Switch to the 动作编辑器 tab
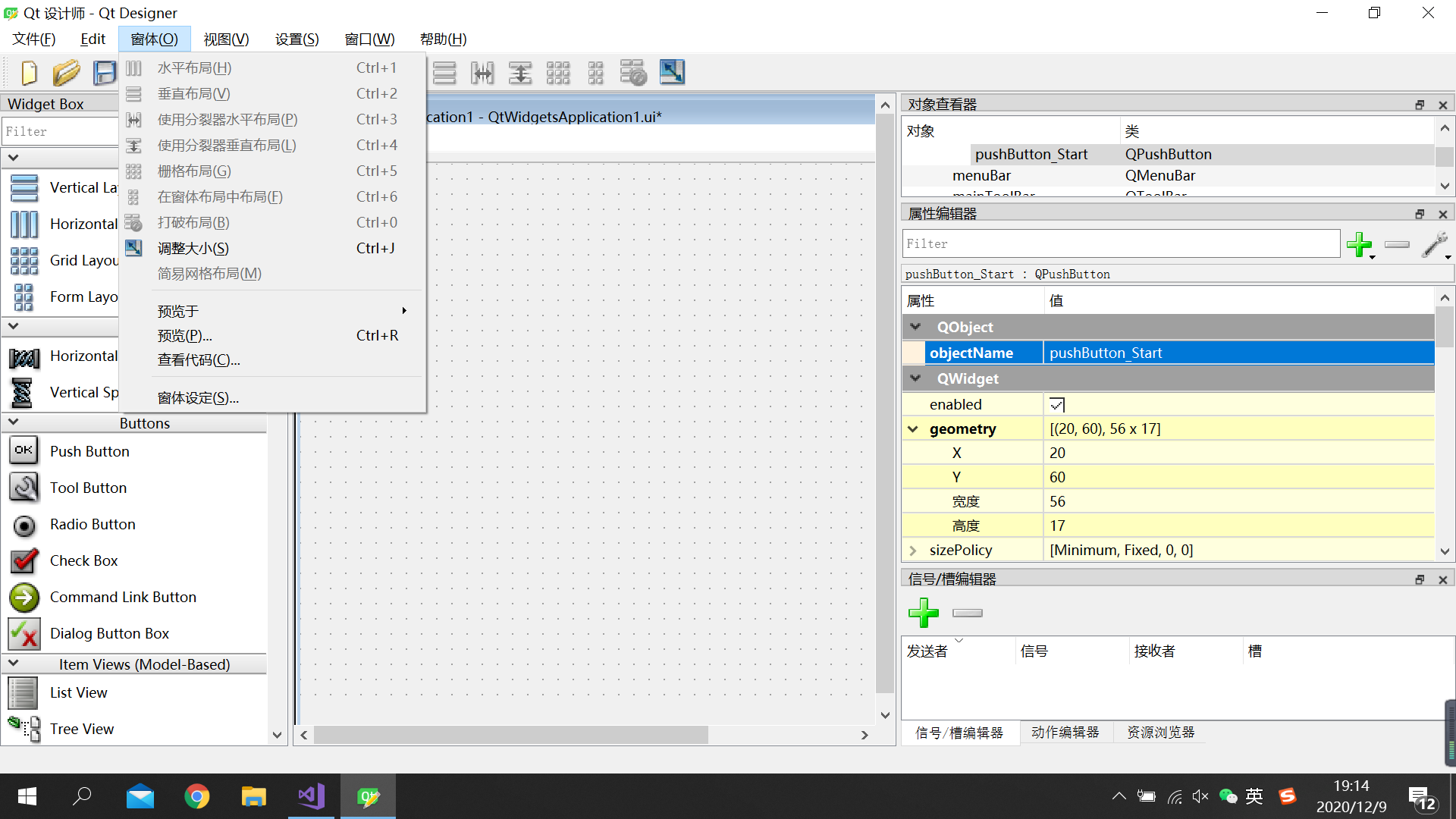Image resolution: width=1456 pixels, height=819 pixels. click(1065, 733)
